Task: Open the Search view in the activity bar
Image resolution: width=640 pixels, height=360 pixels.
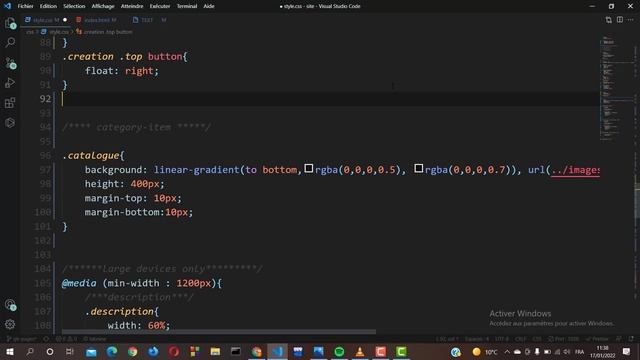Action: (x=10, y=42)
